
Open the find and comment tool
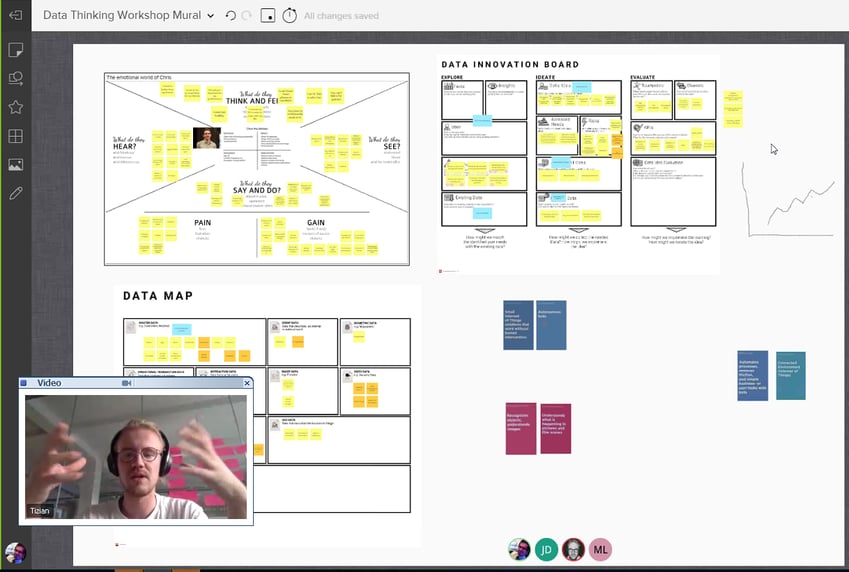[x=16, y=79]
